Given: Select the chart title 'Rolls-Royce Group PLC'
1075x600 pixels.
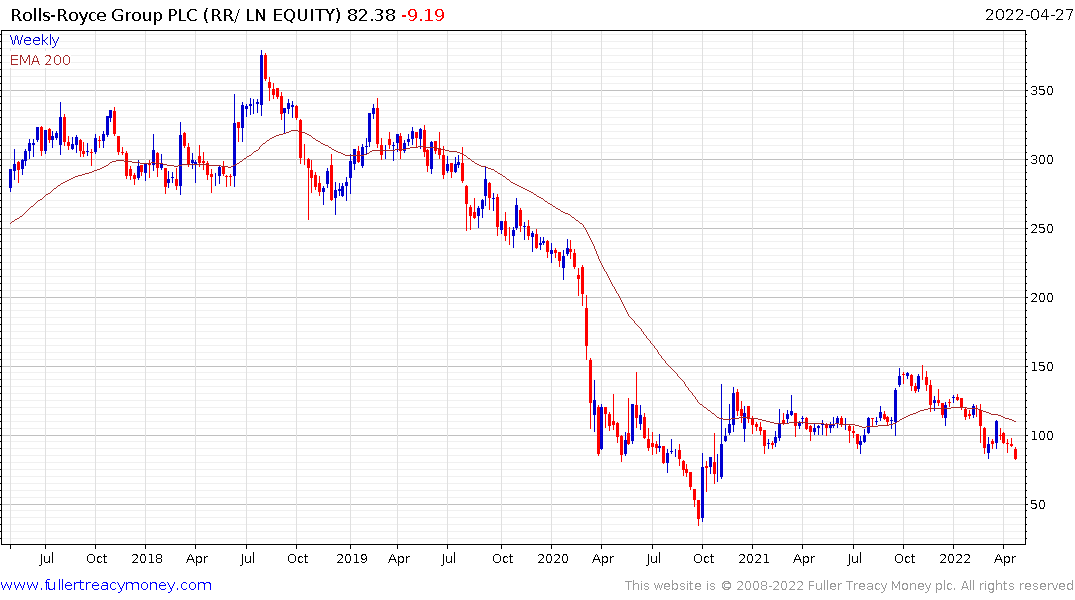Looking at the screenshot, I should [104, 14].
